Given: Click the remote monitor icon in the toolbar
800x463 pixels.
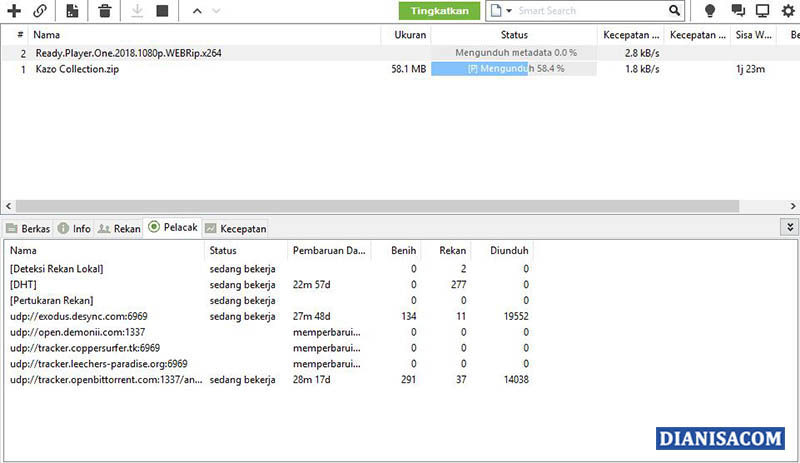Looking at the screenshot, I should pos(763,11).
